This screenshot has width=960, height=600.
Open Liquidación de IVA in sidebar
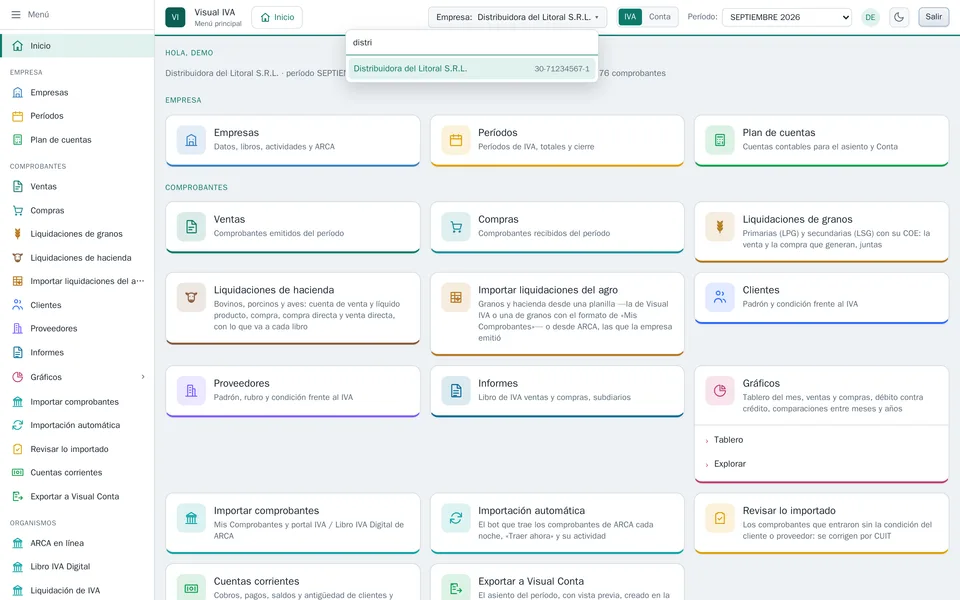coord(77,590)
